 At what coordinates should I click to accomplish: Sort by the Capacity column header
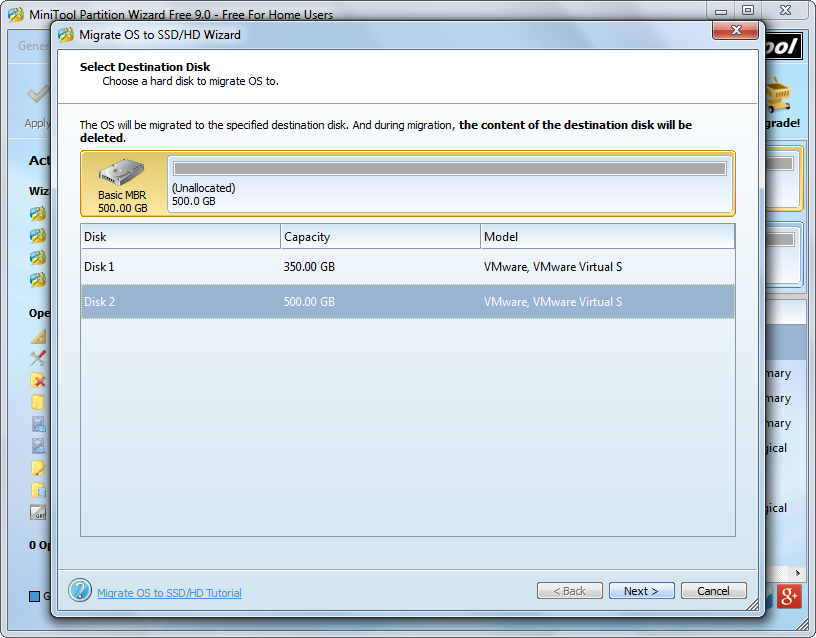(x=380, y=237)
